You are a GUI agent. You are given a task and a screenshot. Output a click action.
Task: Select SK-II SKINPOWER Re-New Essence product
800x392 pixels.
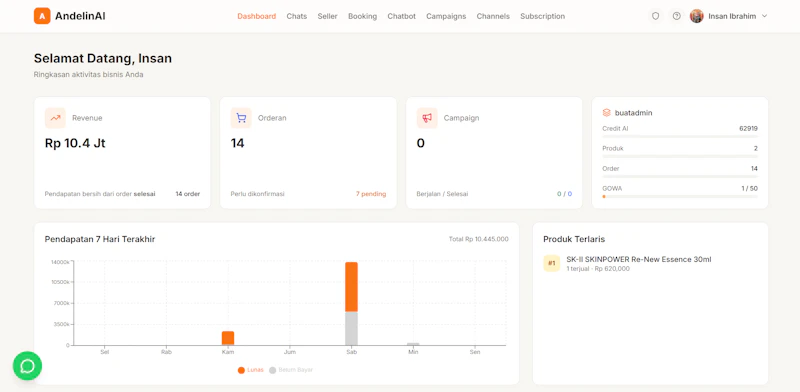click(639, 259)
